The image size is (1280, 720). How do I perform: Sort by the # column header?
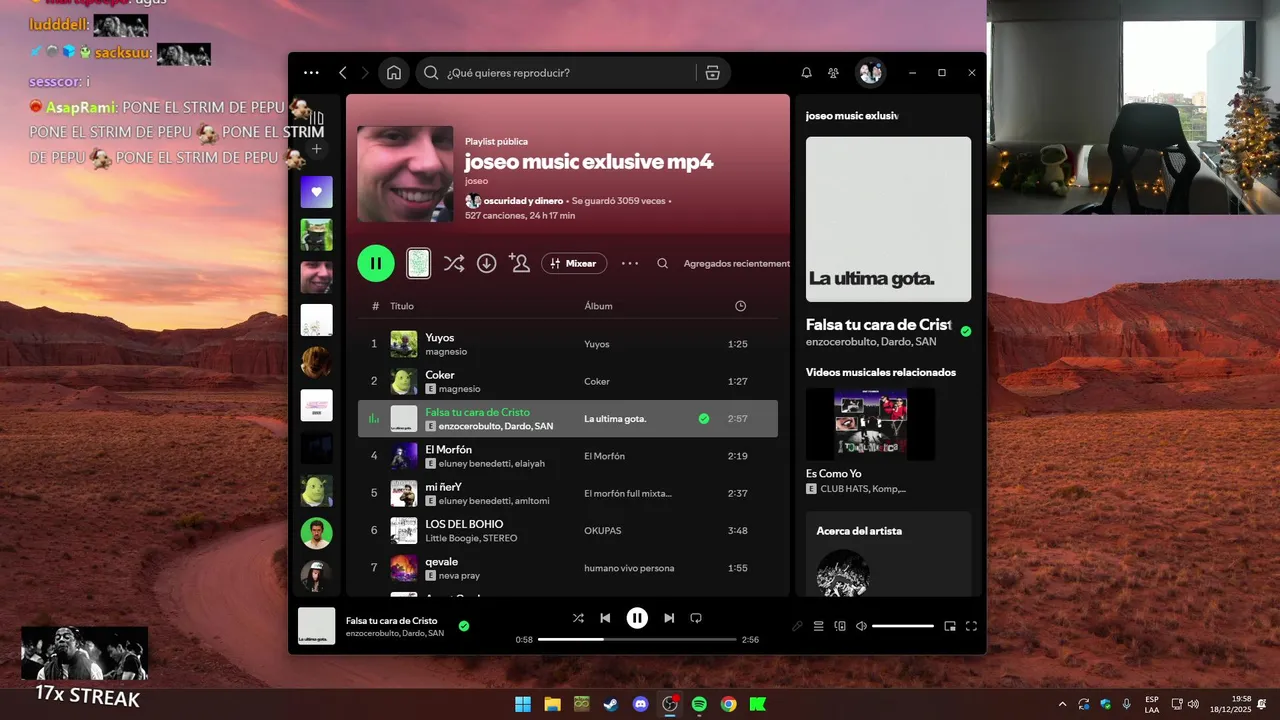pyautogui.click(x=375, y=306)
